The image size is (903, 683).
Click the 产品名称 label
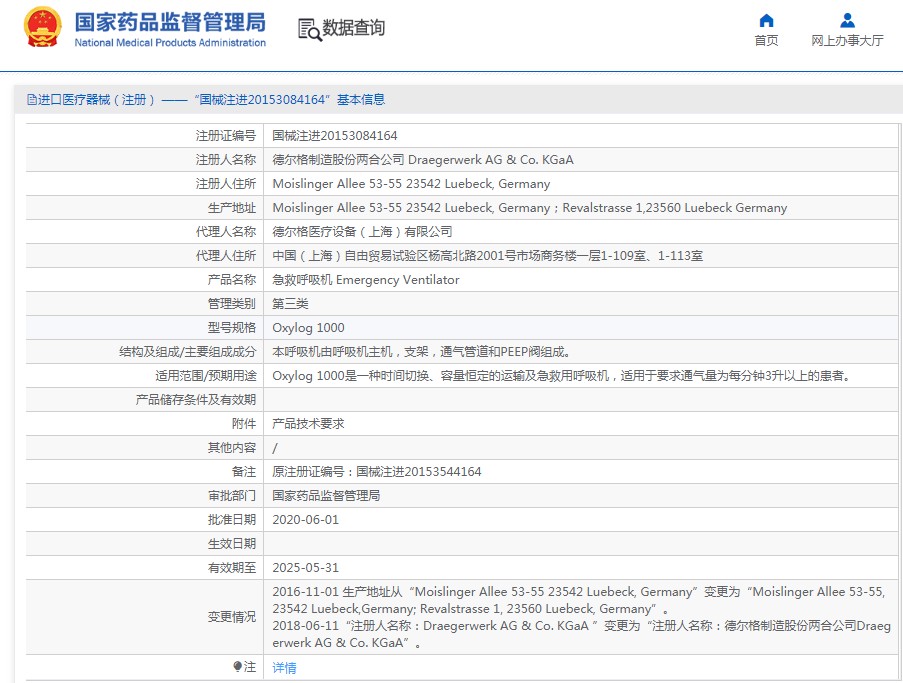point(232,280)
